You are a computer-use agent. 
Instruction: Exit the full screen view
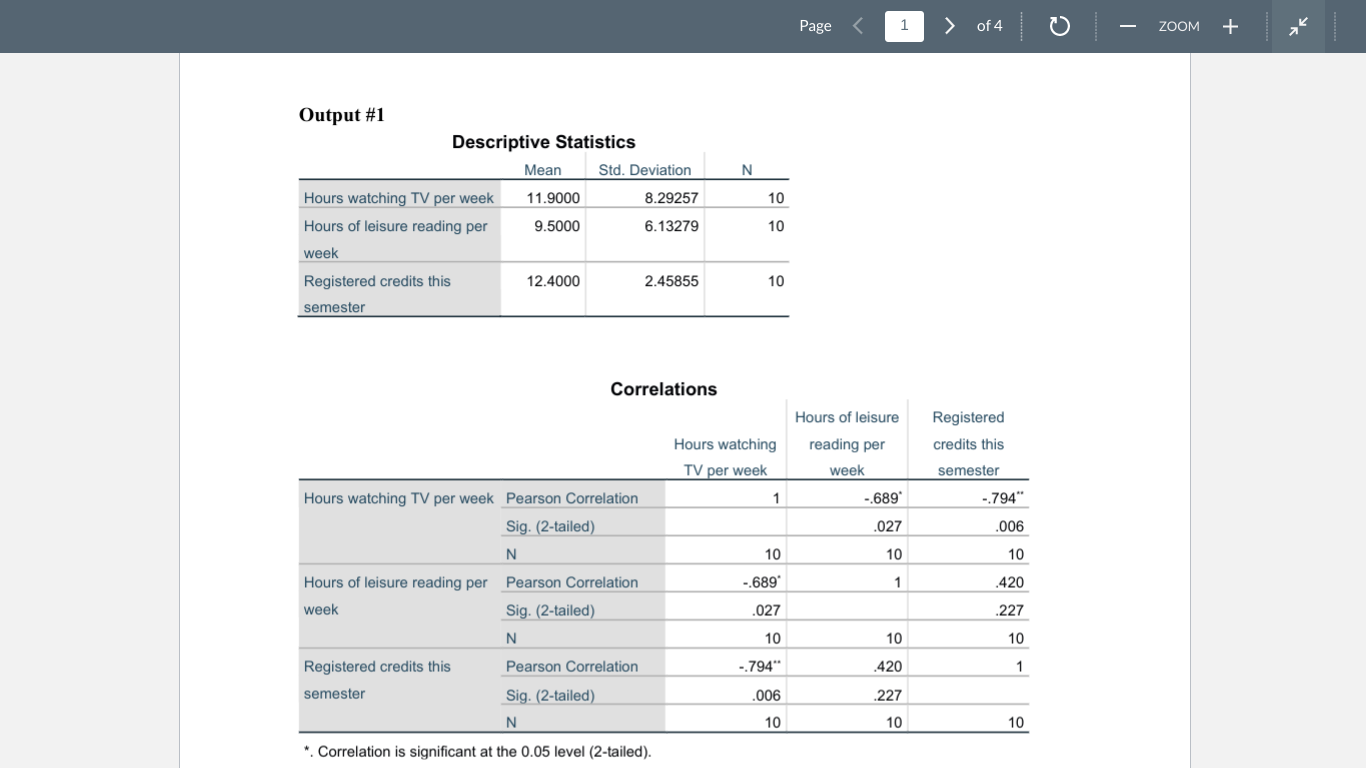tap(1298, 26)
